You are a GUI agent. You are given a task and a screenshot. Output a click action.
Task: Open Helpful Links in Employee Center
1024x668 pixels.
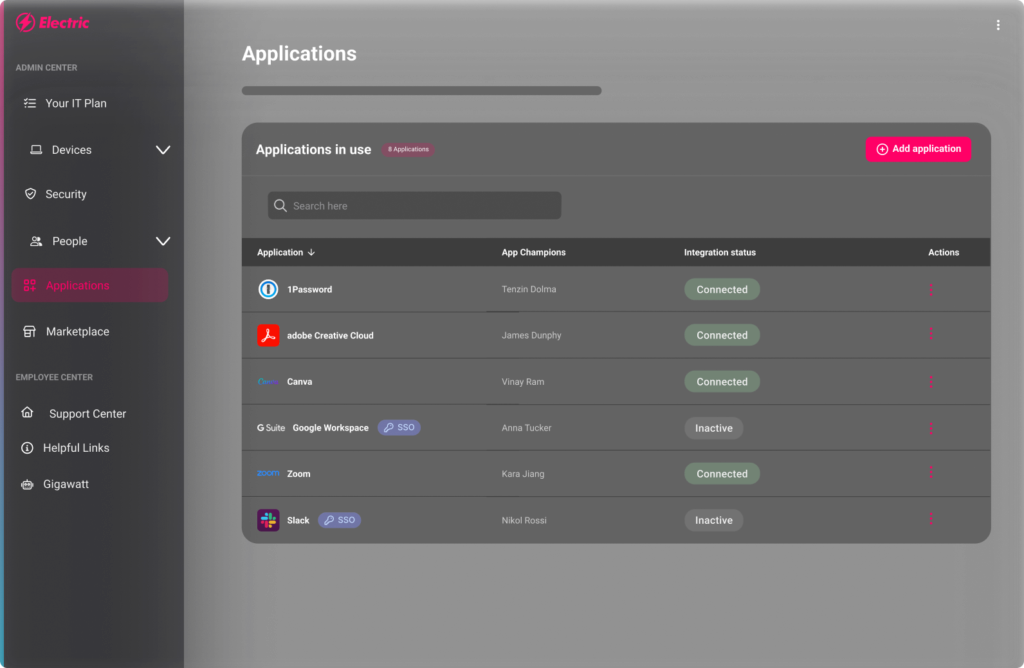click(x=76, y=448)
